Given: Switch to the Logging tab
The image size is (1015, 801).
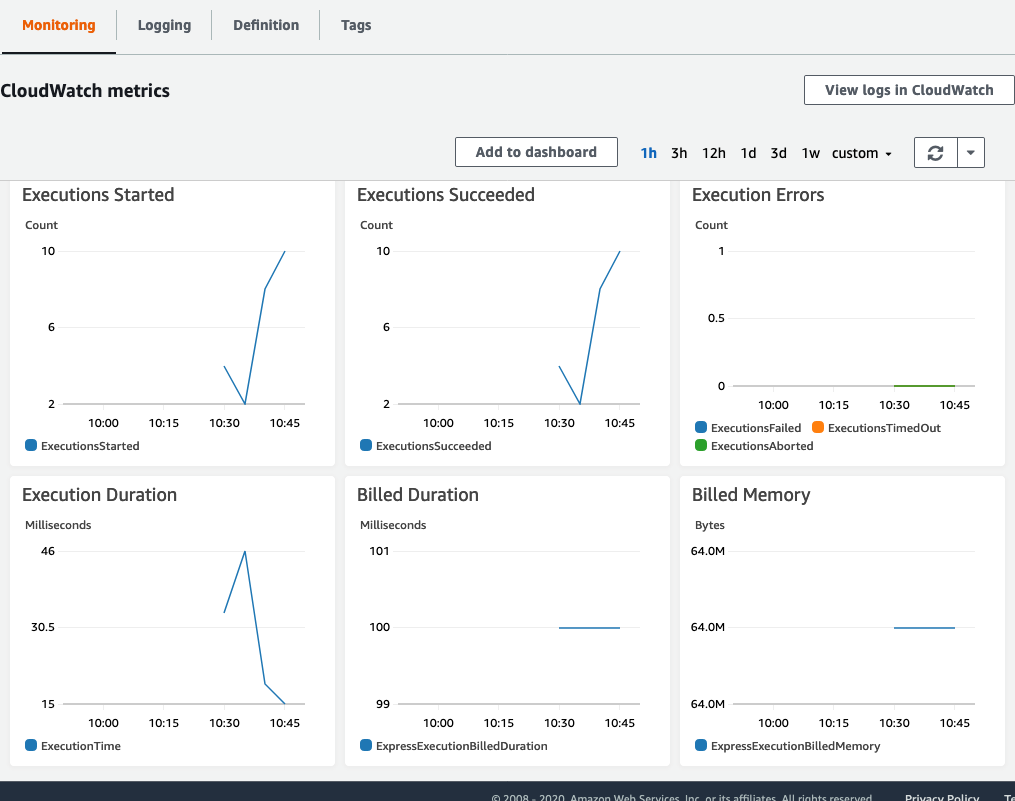Looking at the screenshot, I should 164,25.
